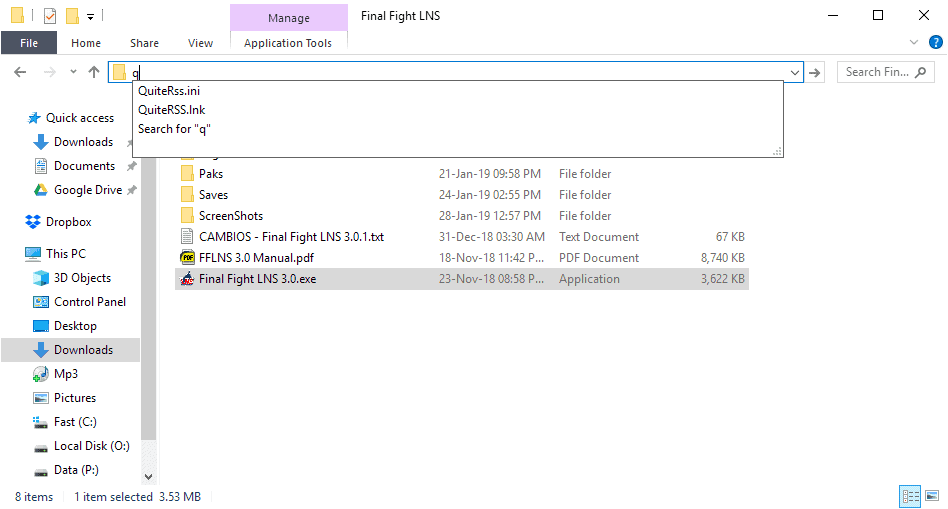Select highlighted Downloads under This PC

tap(70, 350)
